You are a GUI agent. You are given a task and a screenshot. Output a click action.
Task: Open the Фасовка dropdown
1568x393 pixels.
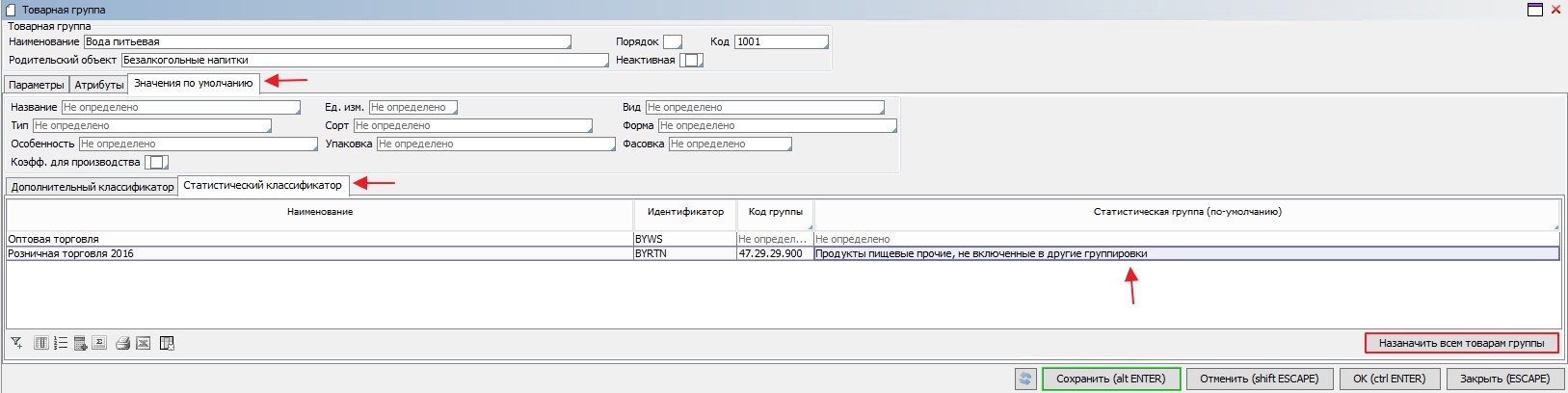click(730, 144)
